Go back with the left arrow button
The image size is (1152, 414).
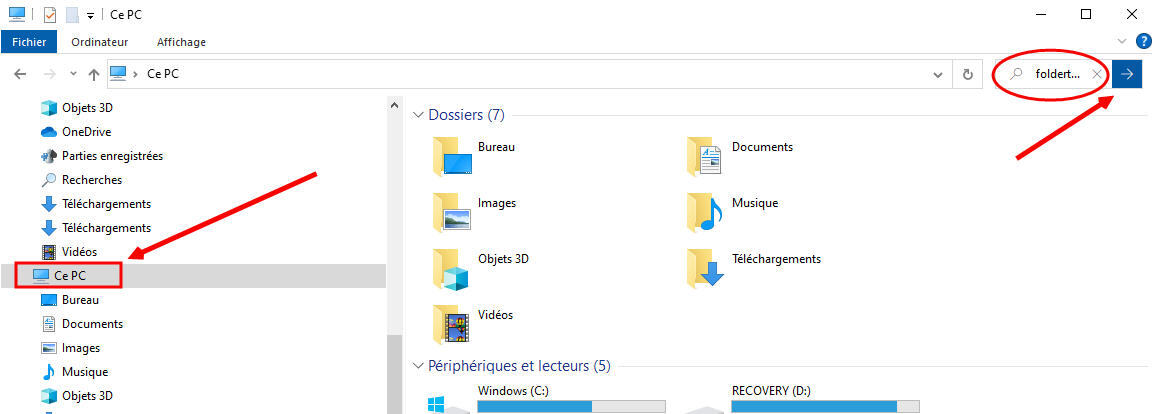coord(21,74)
